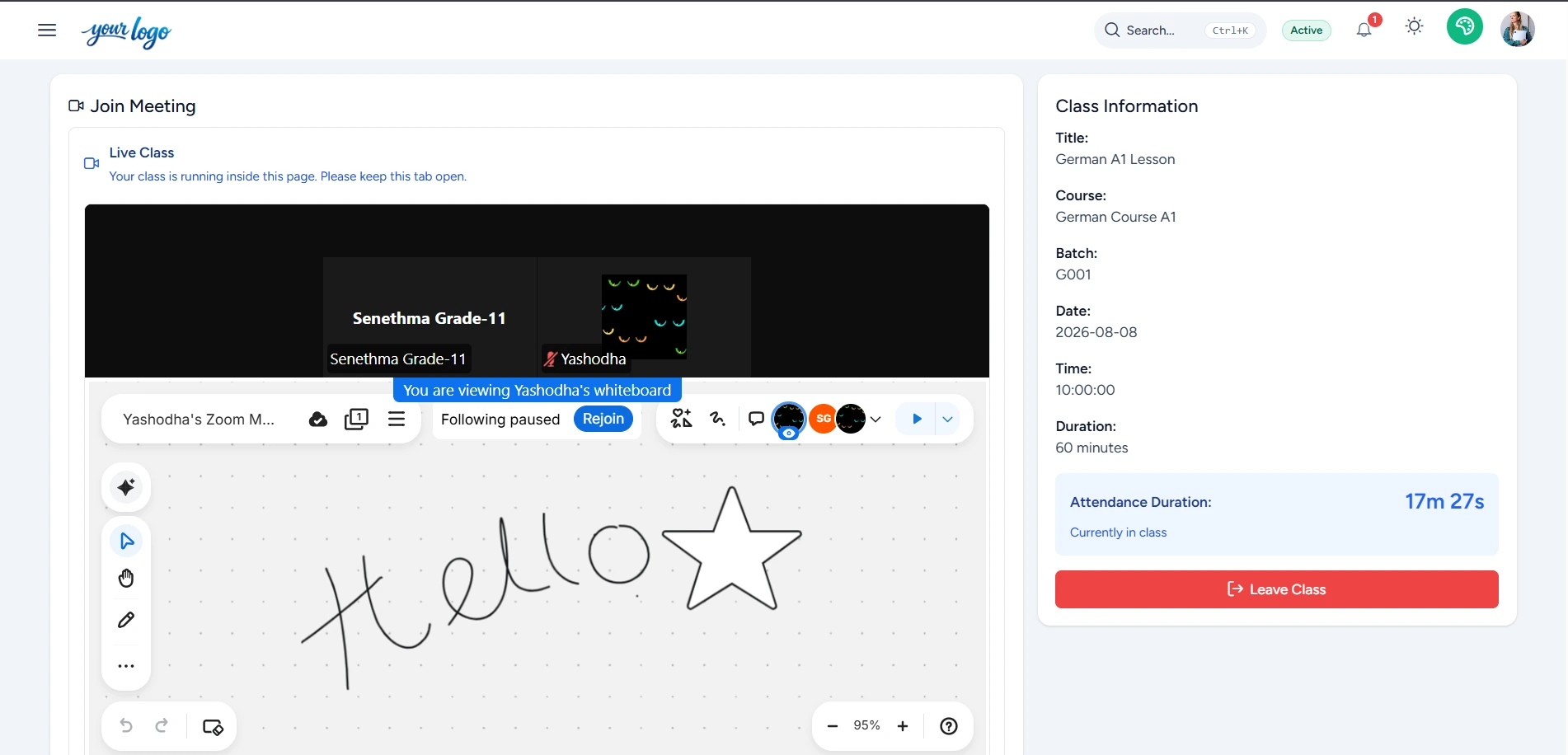Click the cloud saved status icon
The height and width of the screenshot is (755, 1568).
318,420
